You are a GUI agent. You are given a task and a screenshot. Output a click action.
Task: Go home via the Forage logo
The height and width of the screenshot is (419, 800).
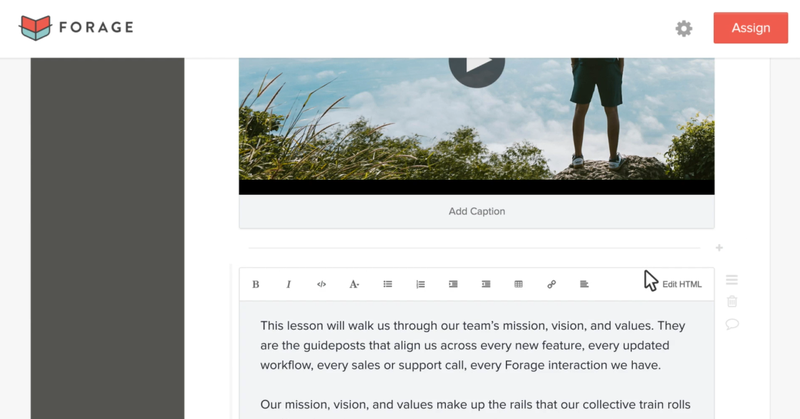click(77, 28)
